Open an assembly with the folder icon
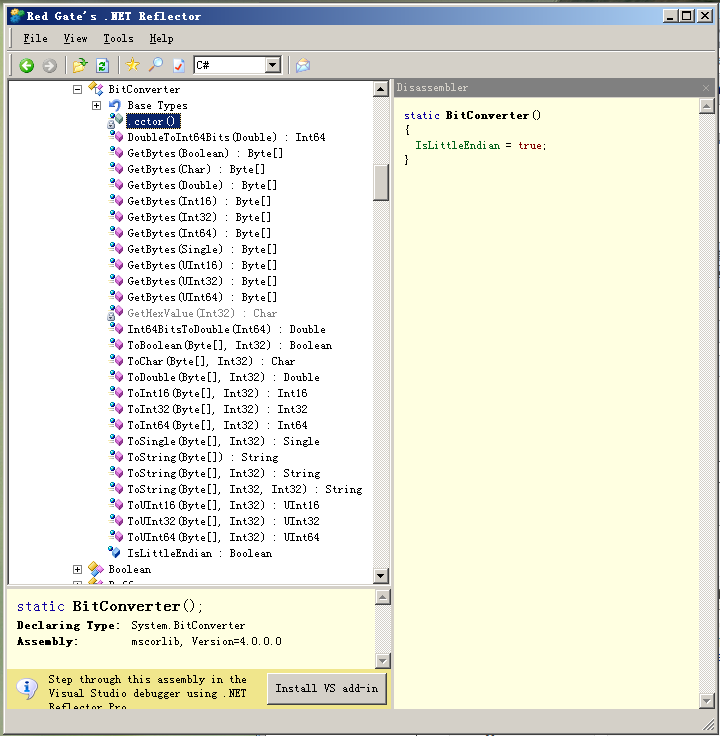Viewport: 720px width, 736px height. (80, 65)
